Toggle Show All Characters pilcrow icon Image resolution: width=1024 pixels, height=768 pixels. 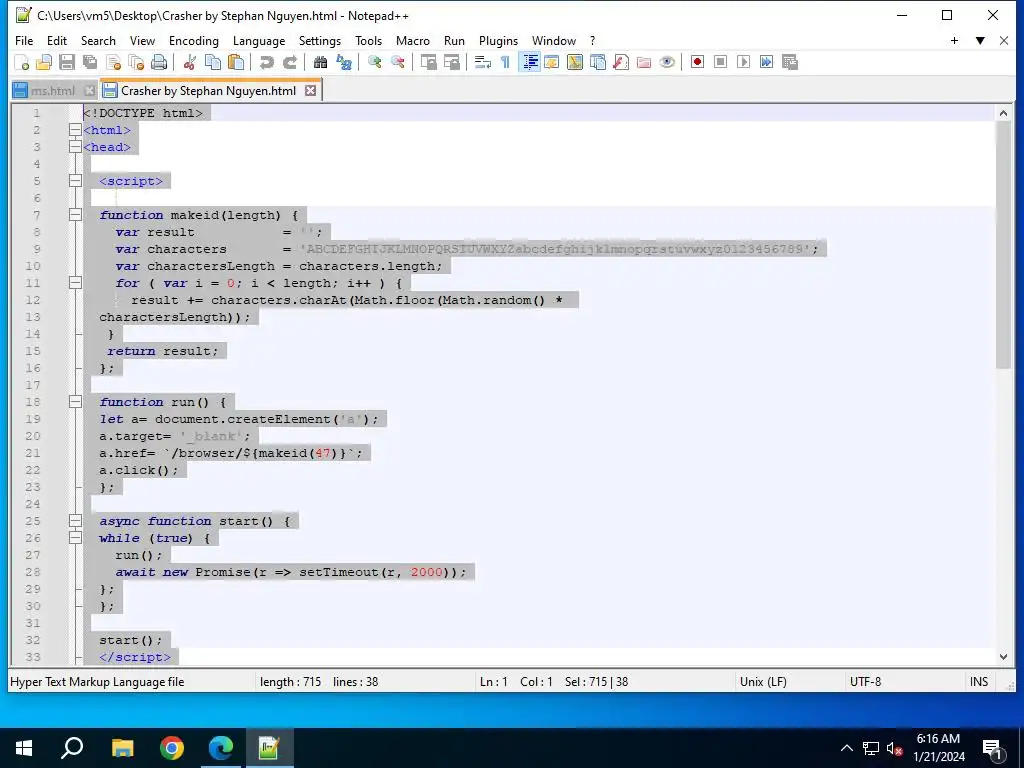pos(505,62)
